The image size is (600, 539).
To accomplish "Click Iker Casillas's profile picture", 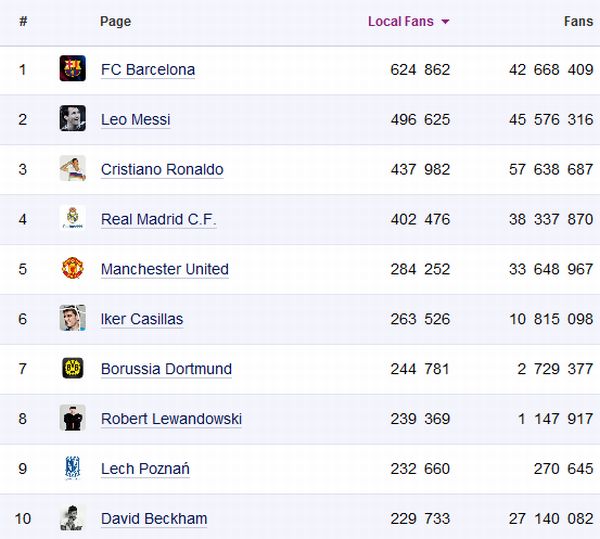I will [72, 319].
